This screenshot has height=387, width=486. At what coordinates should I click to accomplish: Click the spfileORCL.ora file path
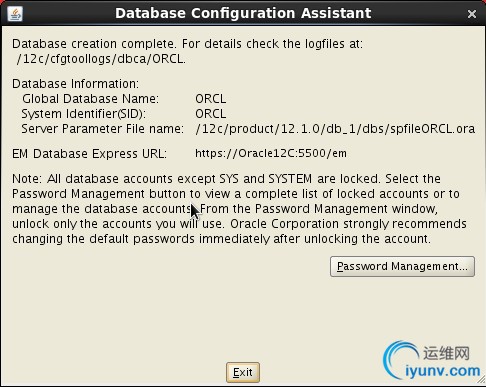(335, 129)
